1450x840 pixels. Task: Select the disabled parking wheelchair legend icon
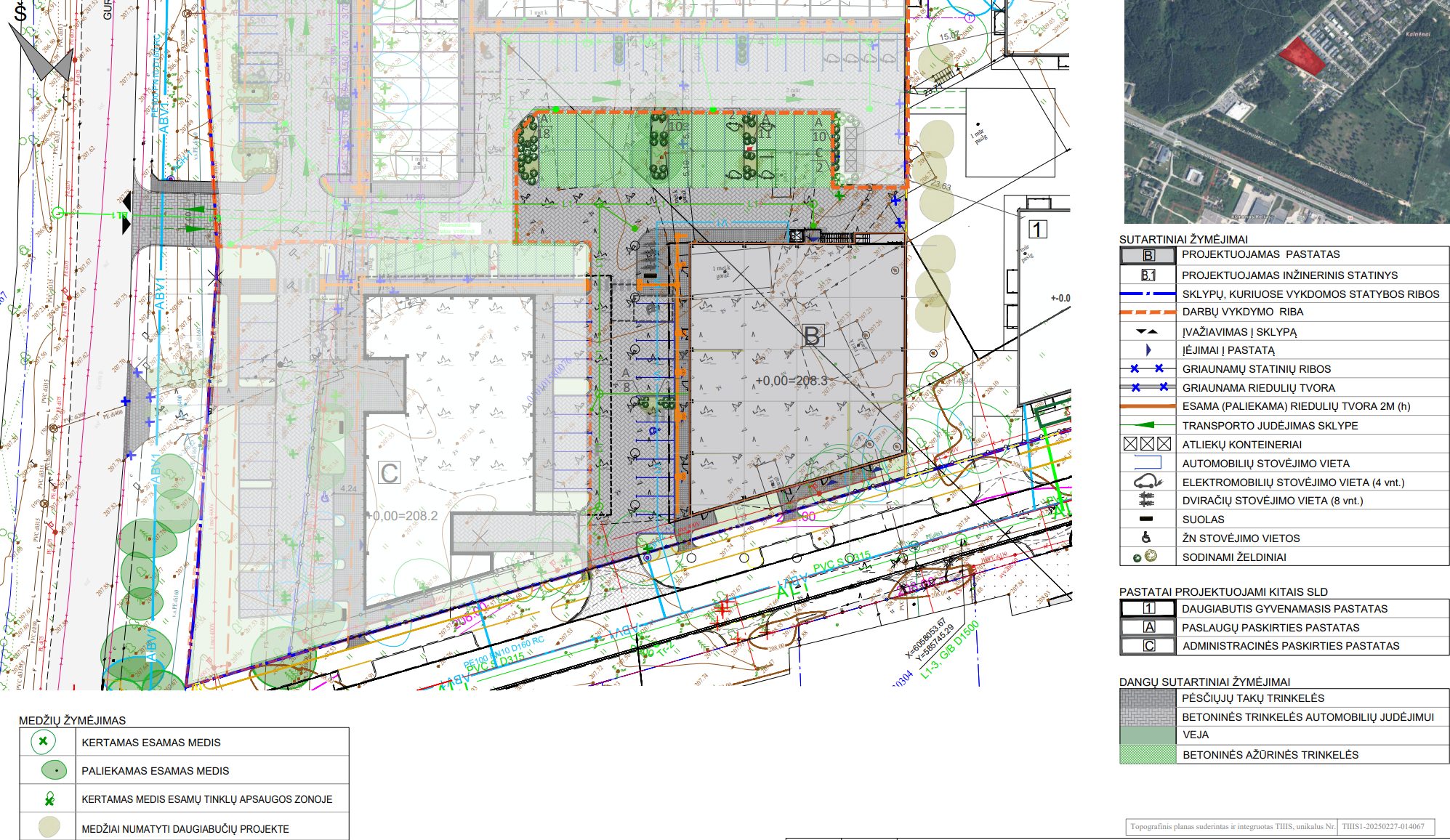coord(1146,538)
